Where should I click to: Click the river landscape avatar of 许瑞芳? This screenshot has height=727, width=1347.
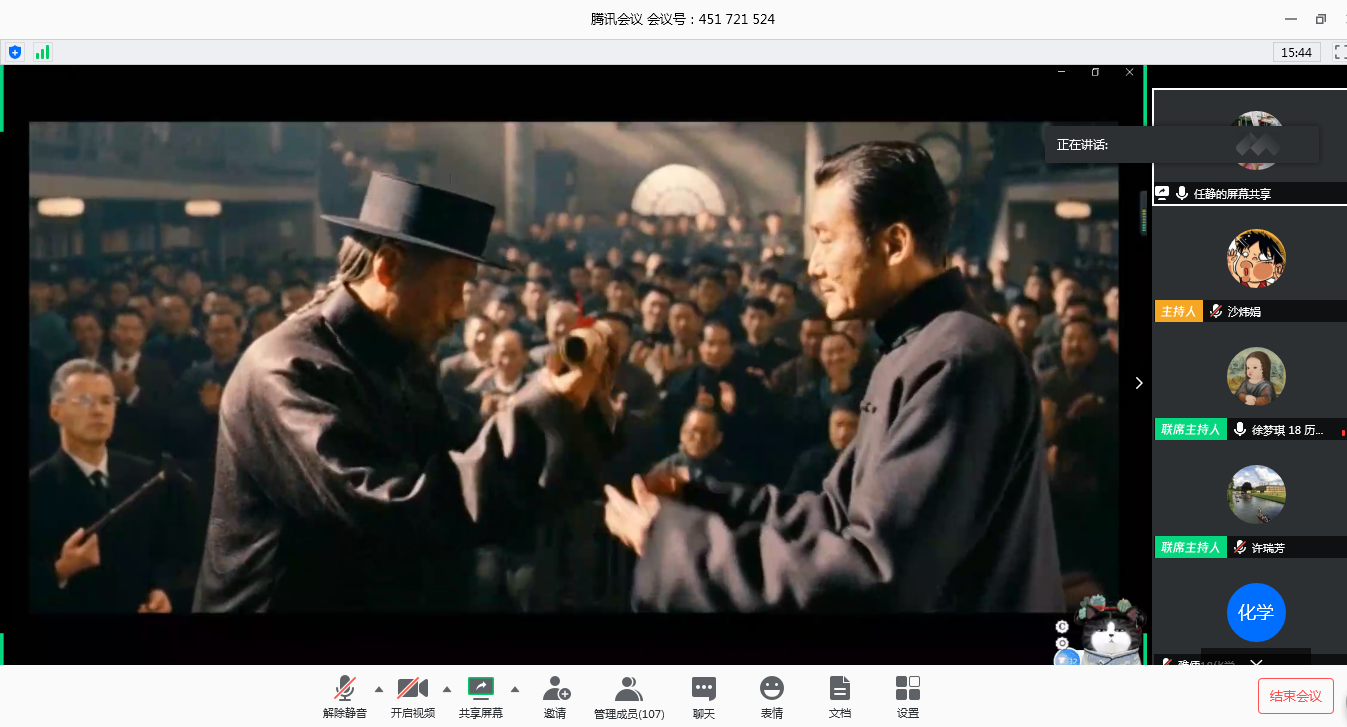tap(1256, 494)
